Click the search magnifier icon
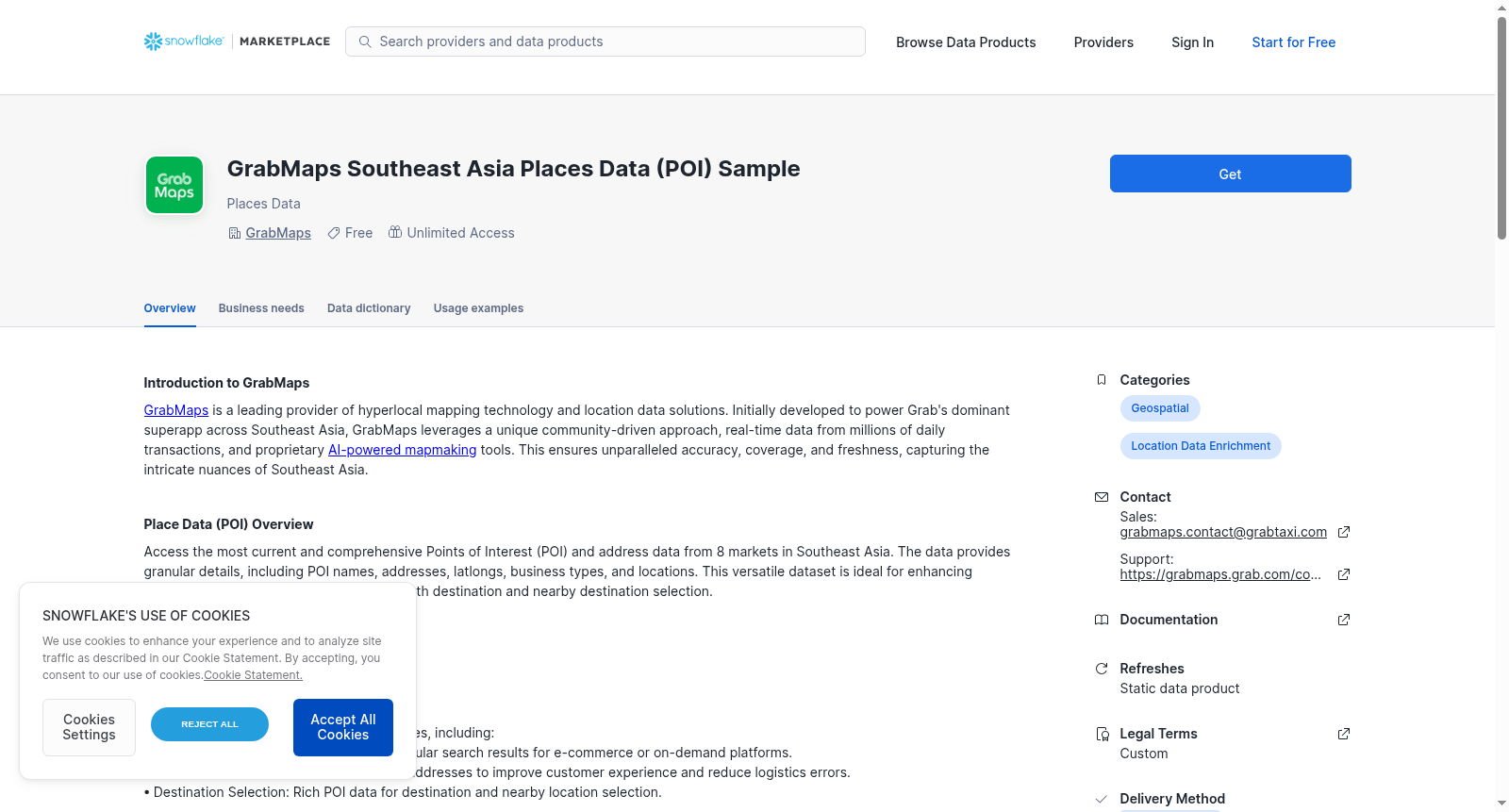The height and width of the screenshot is (812, 1509). (x=365, y=41)
